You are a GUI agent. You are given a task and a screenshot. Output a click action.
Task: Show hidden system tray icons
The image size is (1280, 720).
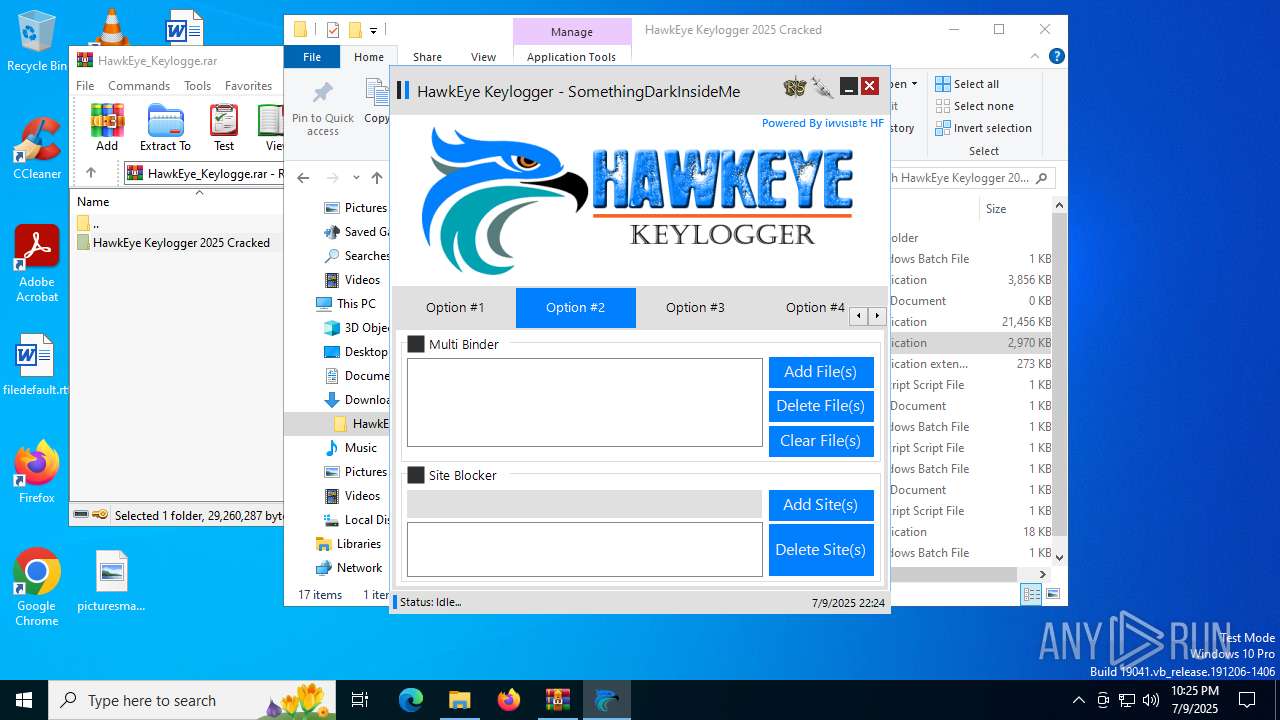click(1078, 700)
